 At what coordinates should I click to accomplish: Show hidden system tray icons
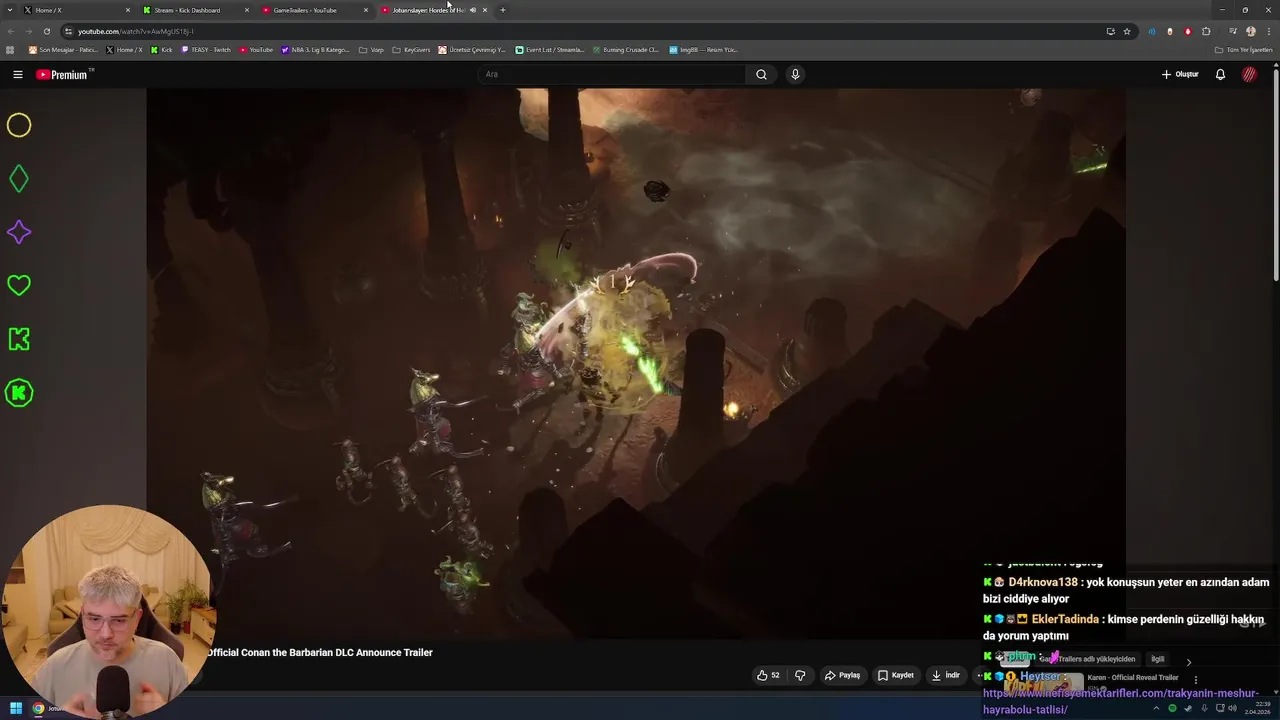(x=1156, y=708)
